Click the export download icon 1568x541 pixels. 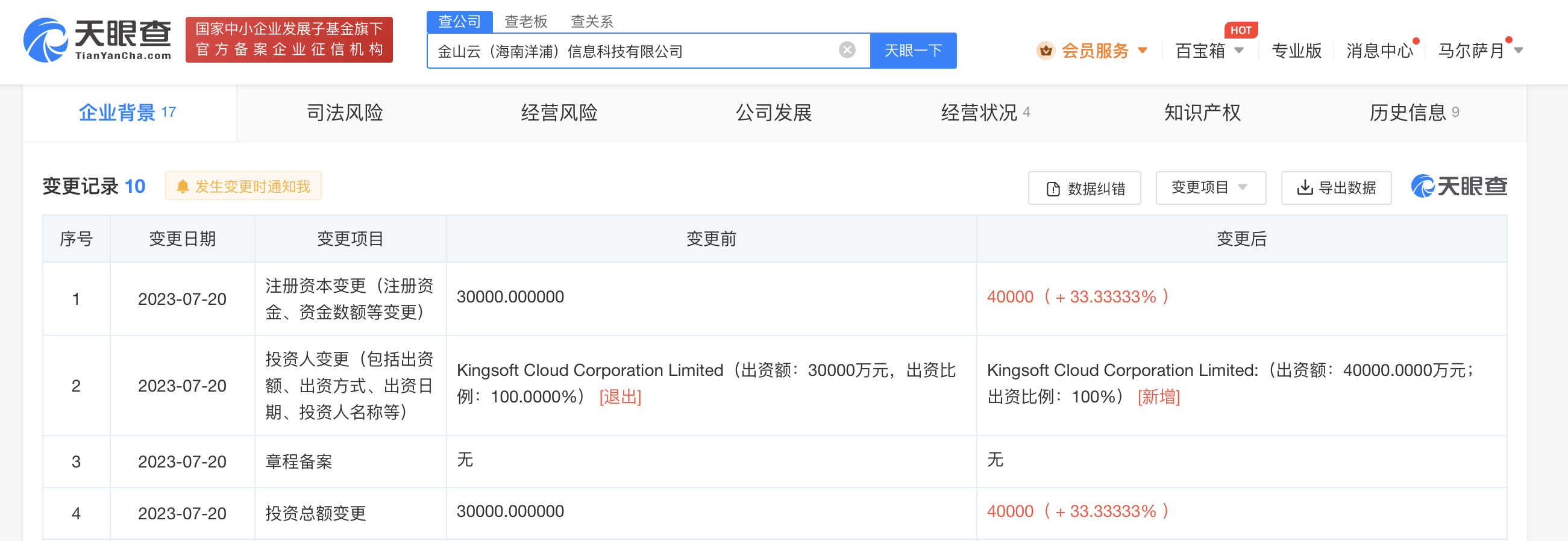(x=1304, y=187)
